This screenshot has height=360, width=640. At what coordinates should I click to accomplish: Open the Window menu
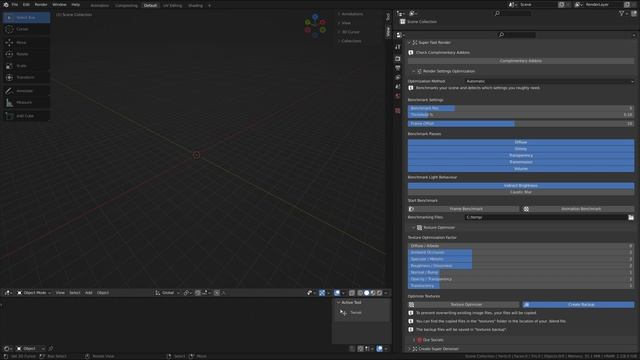pyautogui.click(x=59, y=4)
